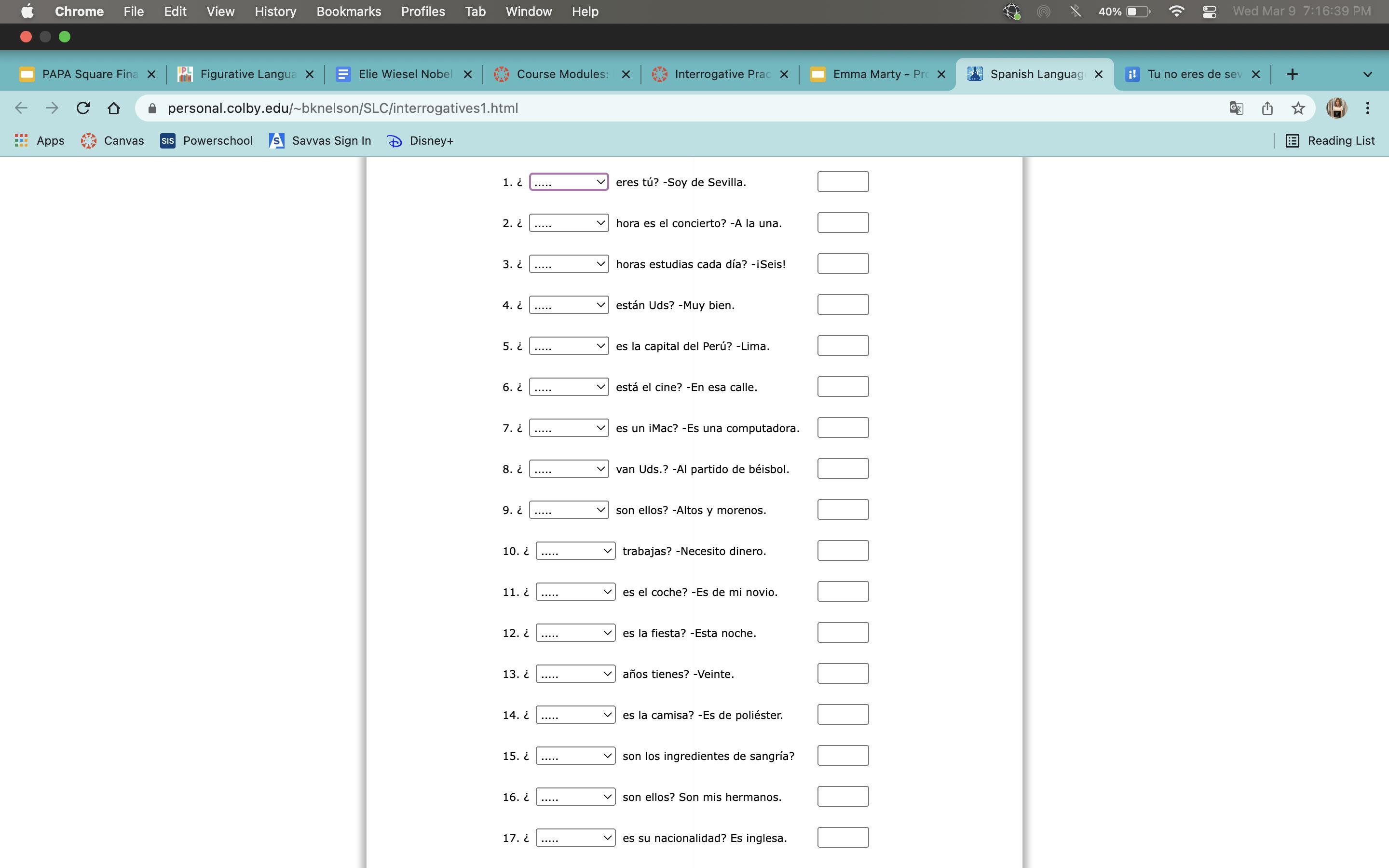Open the Powerschool bookmark
This screenshot has width=1389, height=868.
click(206, 141)
